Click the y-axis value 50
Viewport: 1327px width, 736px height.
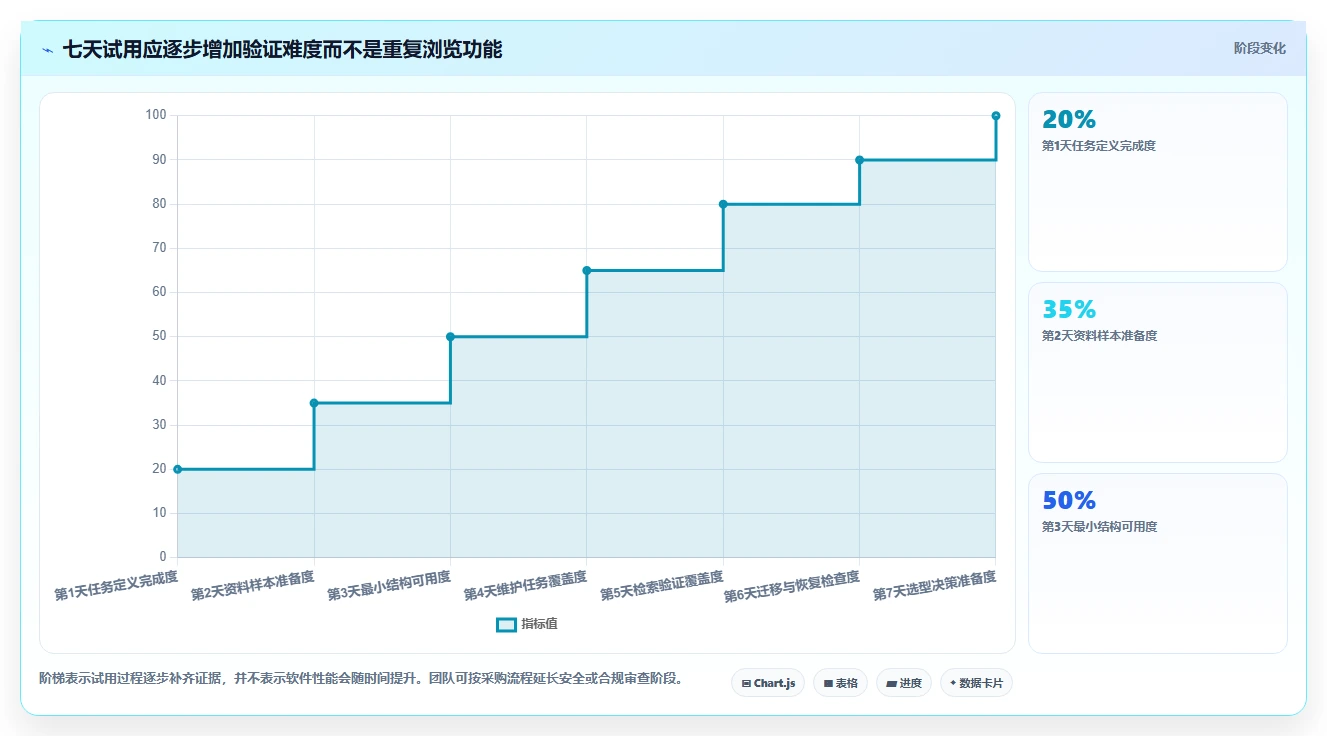[x=159, y=336]
